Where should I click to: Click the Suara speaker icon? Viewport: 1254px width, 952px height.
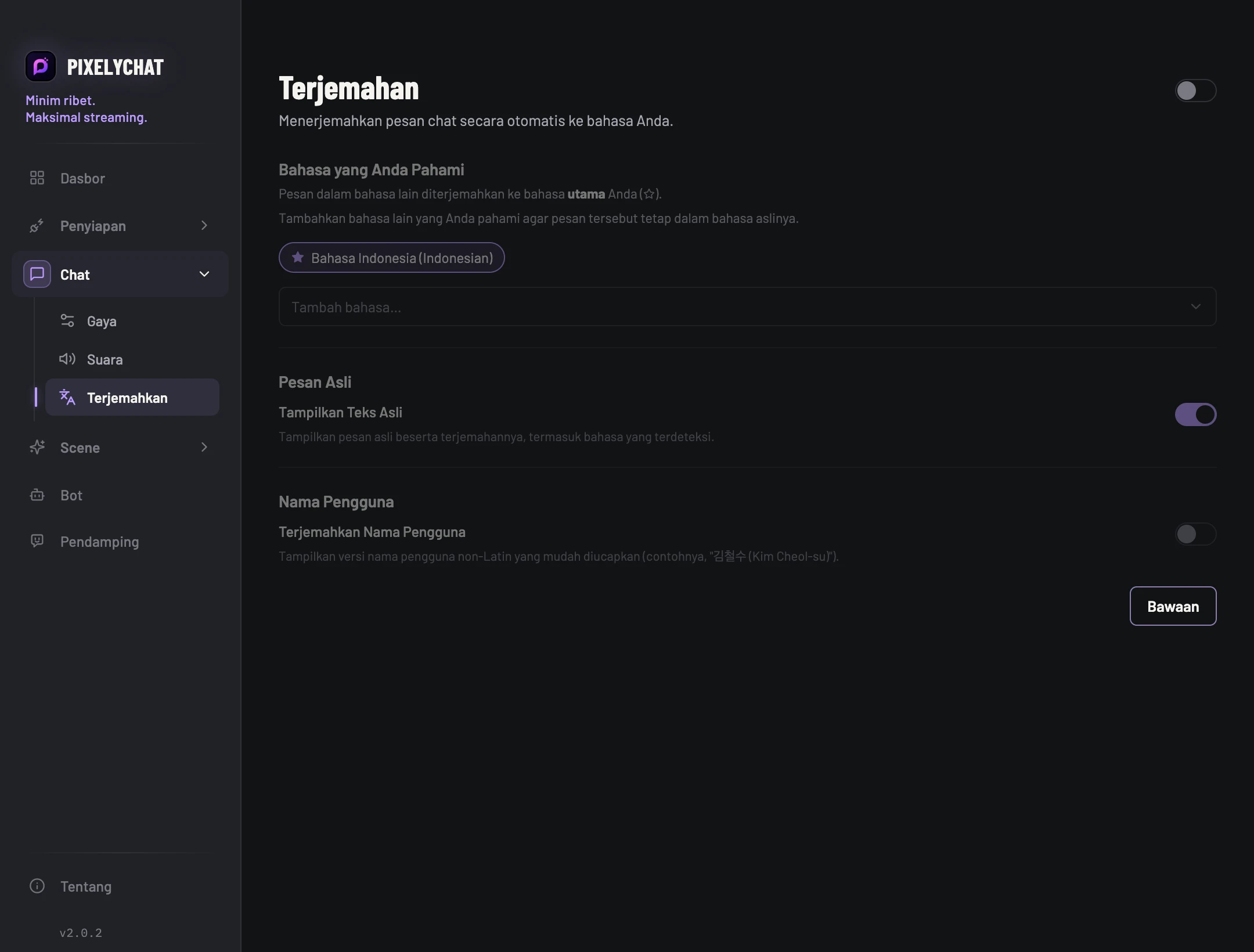[x=67, y=359]
